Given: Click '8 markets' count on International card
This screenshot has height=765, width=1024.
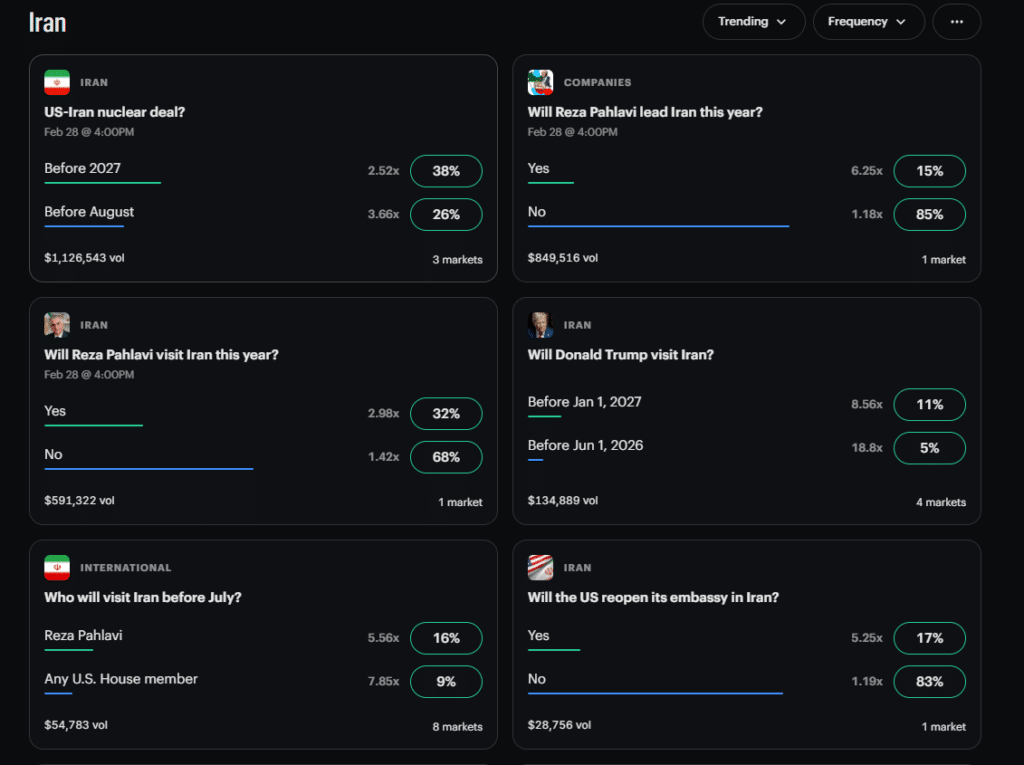Looking at the screenshot, I should tap(457, 727).
